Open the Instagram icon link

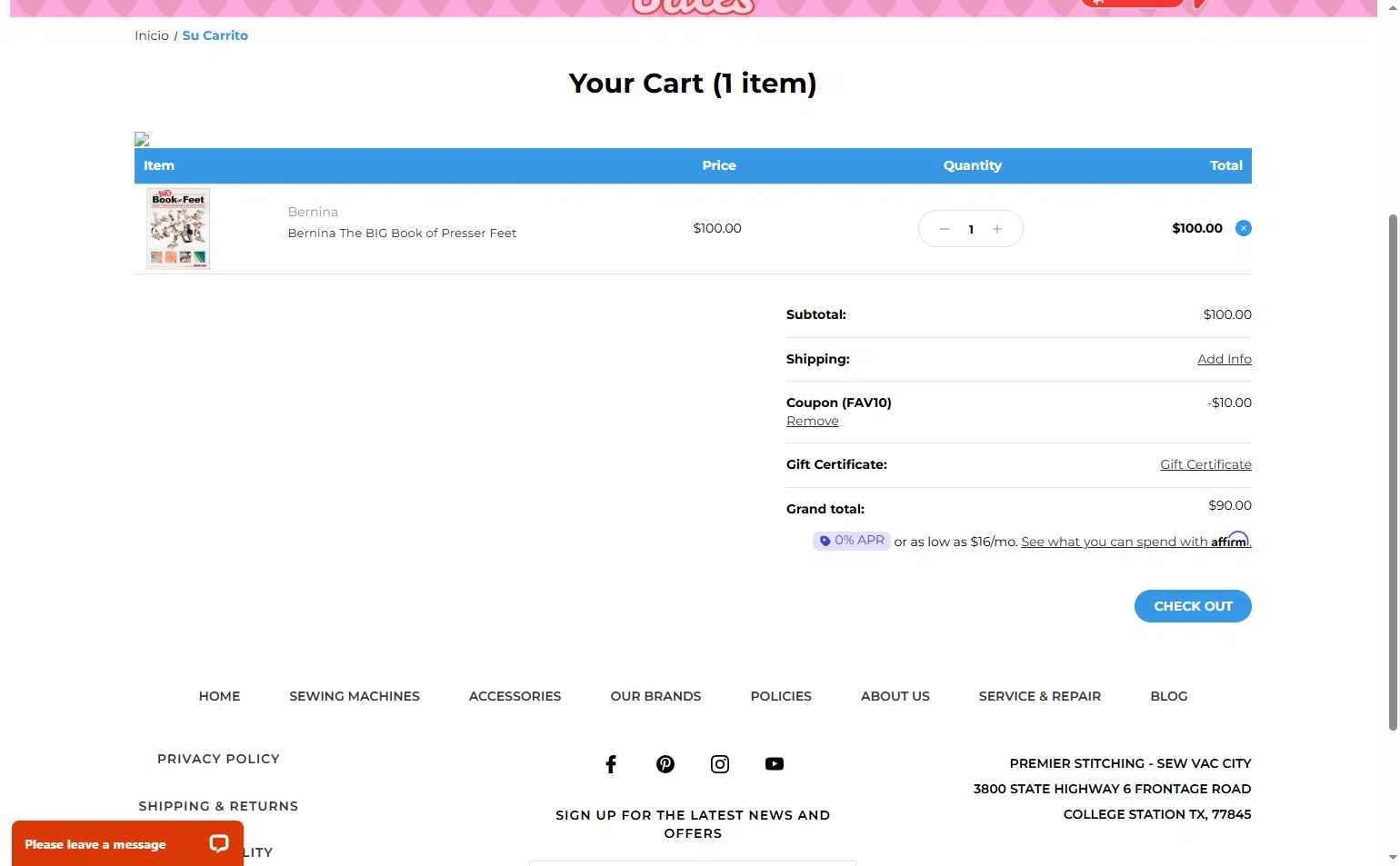(x=720, y=764)
